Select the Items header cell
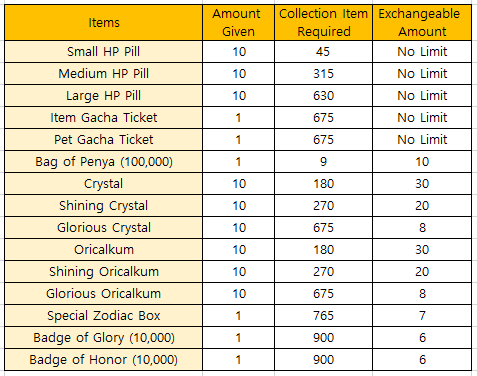The height and width of the screenshot is (376, 477). (x=104, y=23)
